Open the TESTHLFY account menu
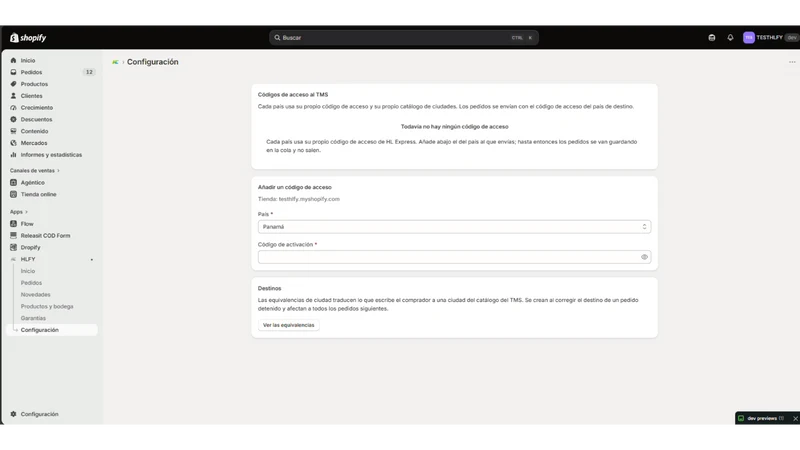This screenshot has height=450, width=800. pos(771,38)
